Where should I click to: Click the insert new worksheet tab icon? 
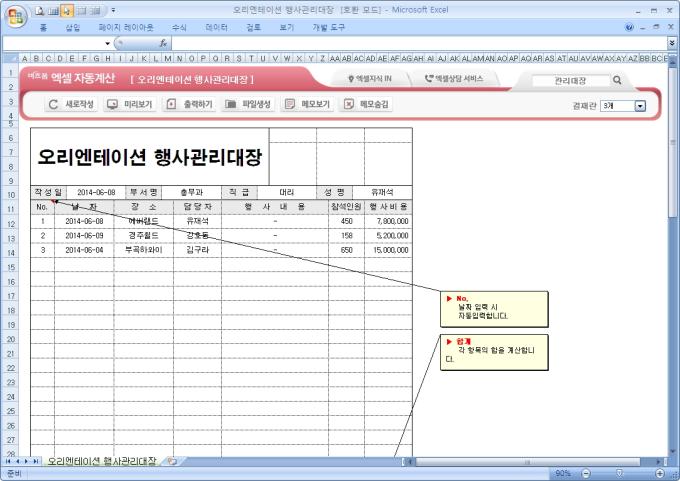172,461
